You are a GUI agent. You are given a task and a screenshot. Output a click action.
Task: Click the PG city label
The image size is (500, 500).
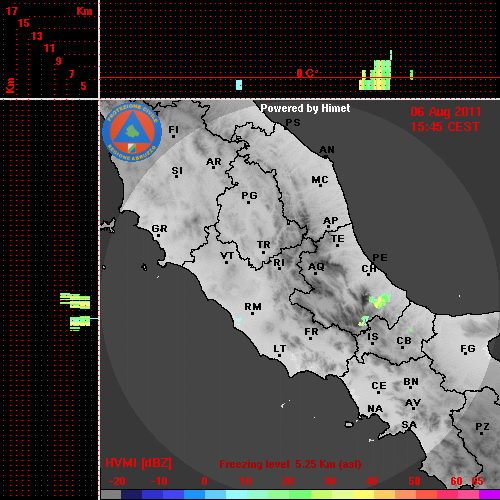[249, 195]
